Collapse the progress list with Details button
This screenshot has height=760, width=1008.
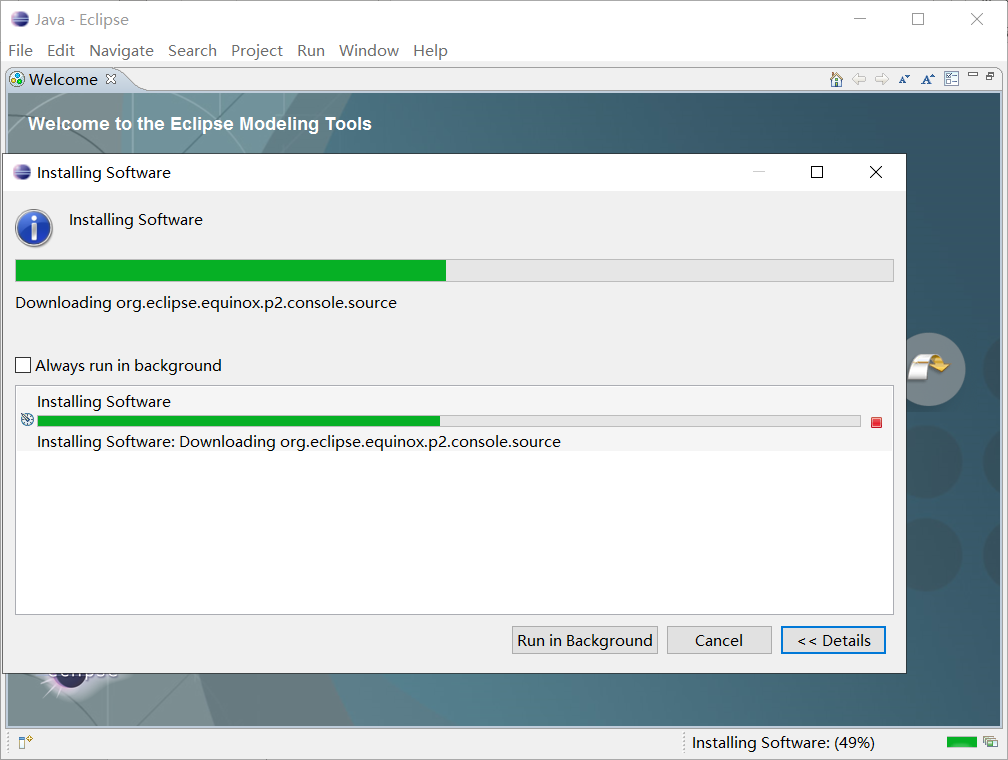pos(833,640)
